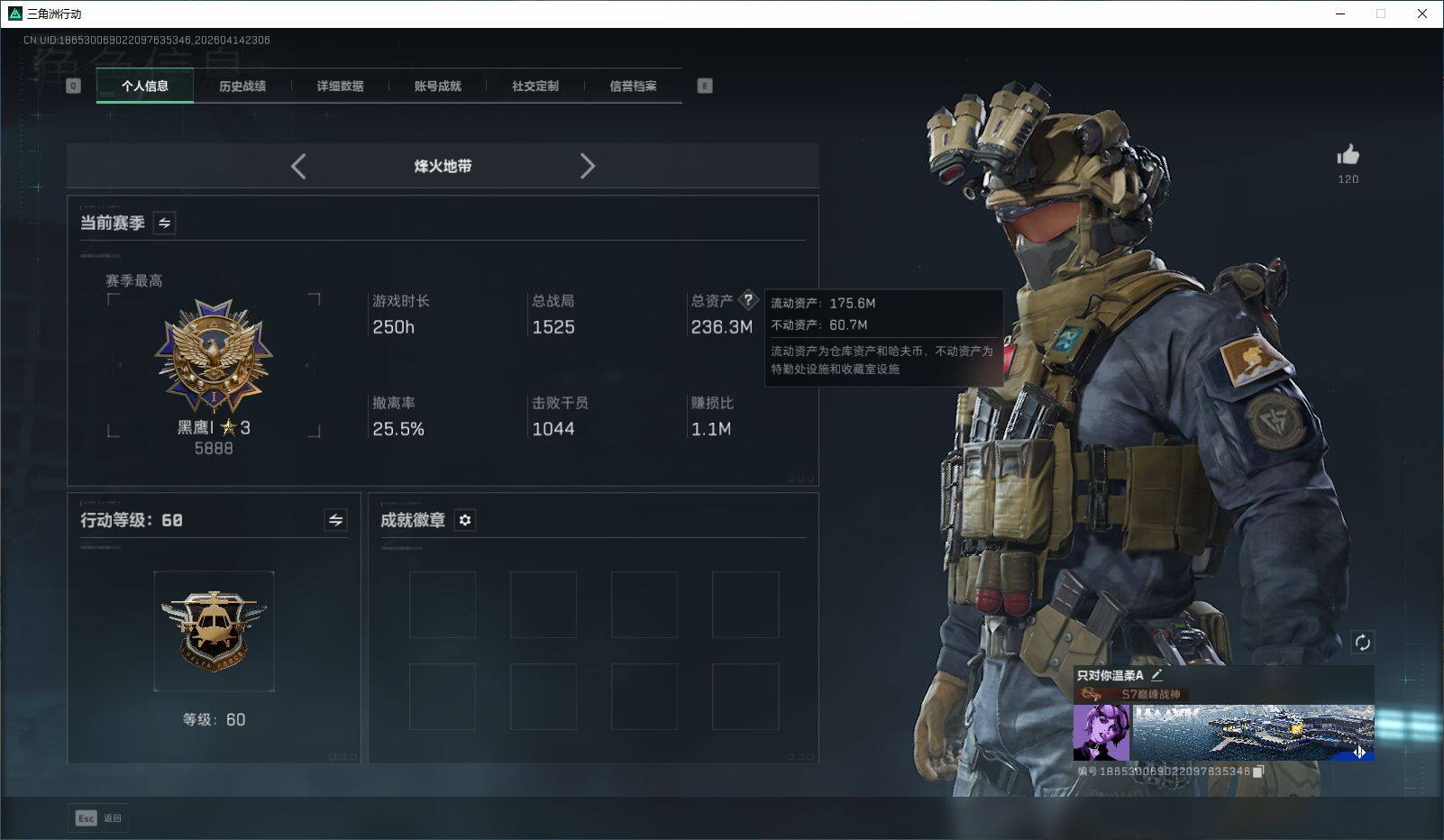Switch to the 历史战绩 tab
Screen dimensions: 1444x840
[242, 86]
